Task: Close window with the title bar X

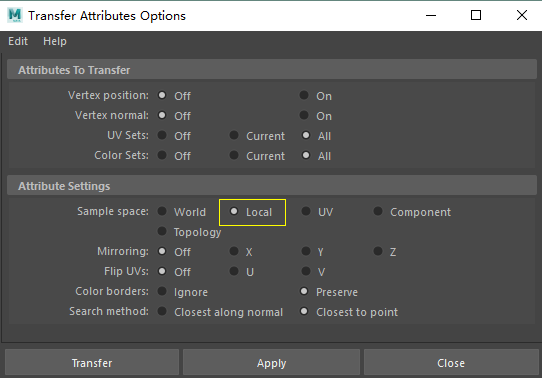Action: [522, 15]
